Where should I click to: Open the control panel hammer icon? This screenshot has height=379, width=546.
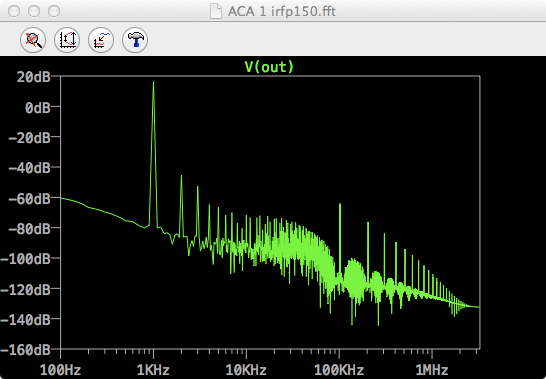tap(135, 40)
